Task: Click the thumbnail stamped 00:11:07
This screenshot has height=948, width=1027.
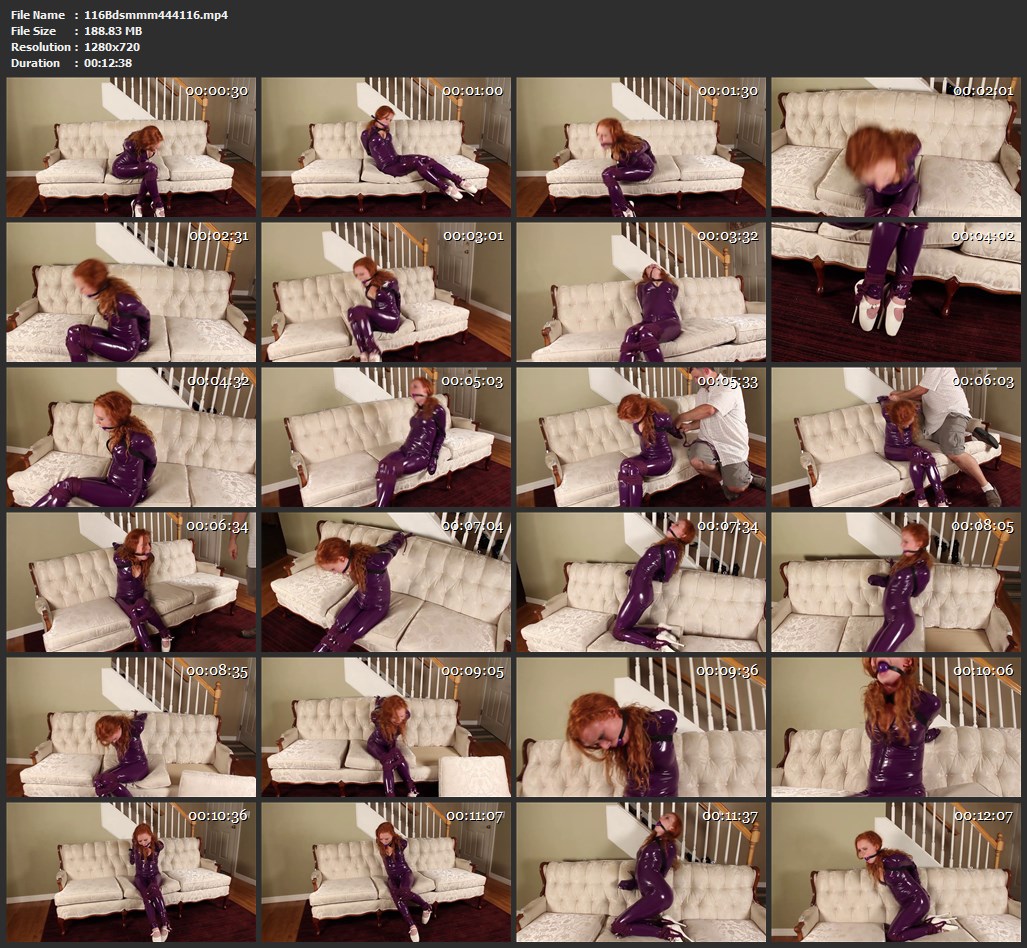Action: tap(386, 872)
